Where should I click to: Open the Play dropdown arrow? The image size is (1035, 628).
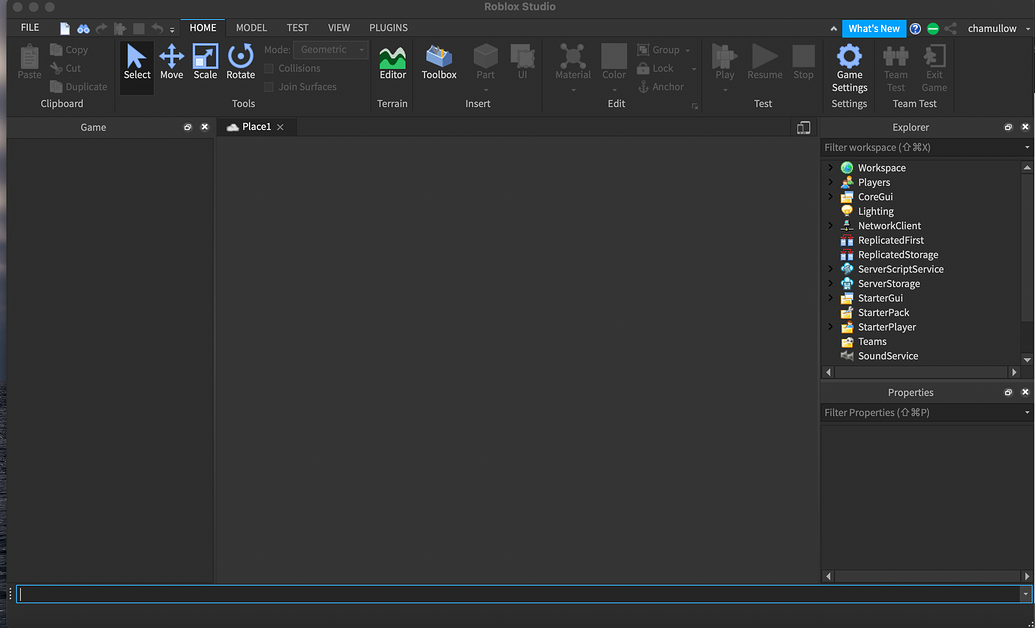(x=725, y=90)
